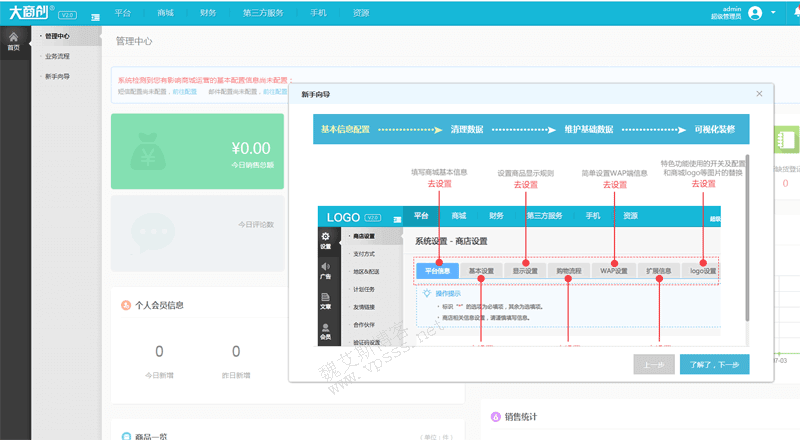Close the 新手向导 dialog

tap(759, 94)
